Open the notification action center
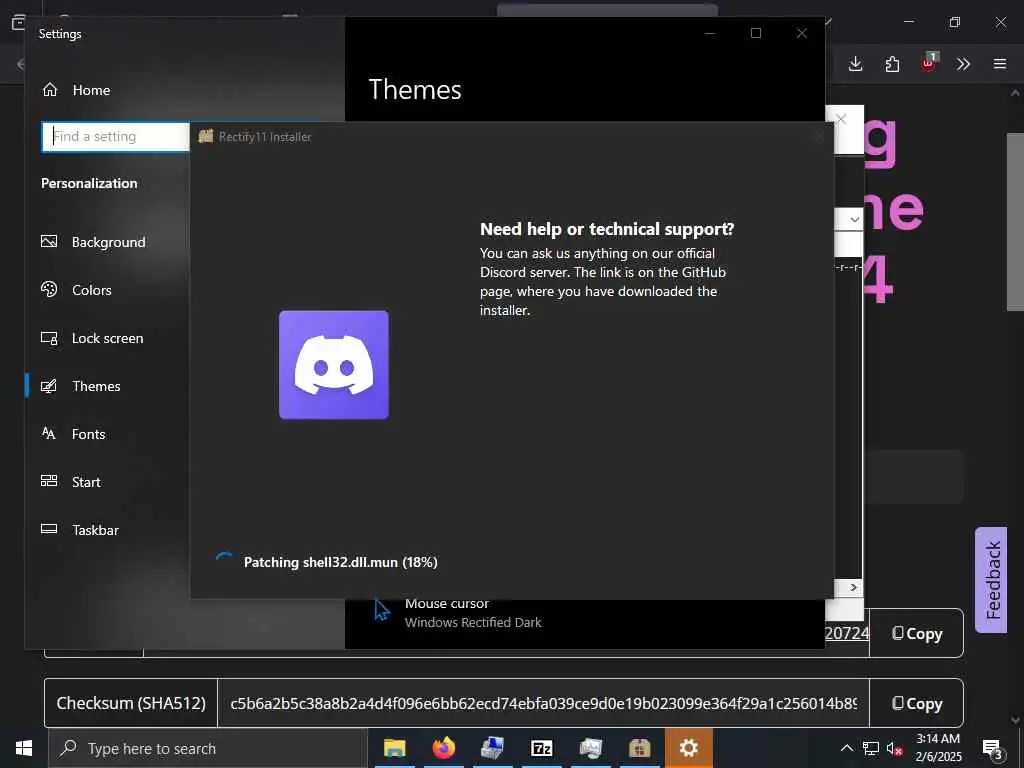This screenshot has height=768, width=1024. (x=992, y=749)
